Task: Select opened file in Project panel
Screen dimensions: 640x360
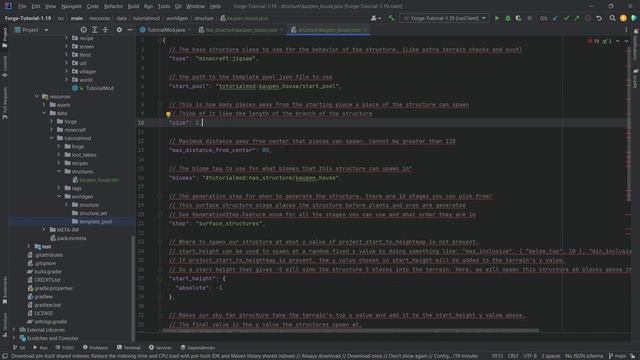Action: tap(84, 30)
